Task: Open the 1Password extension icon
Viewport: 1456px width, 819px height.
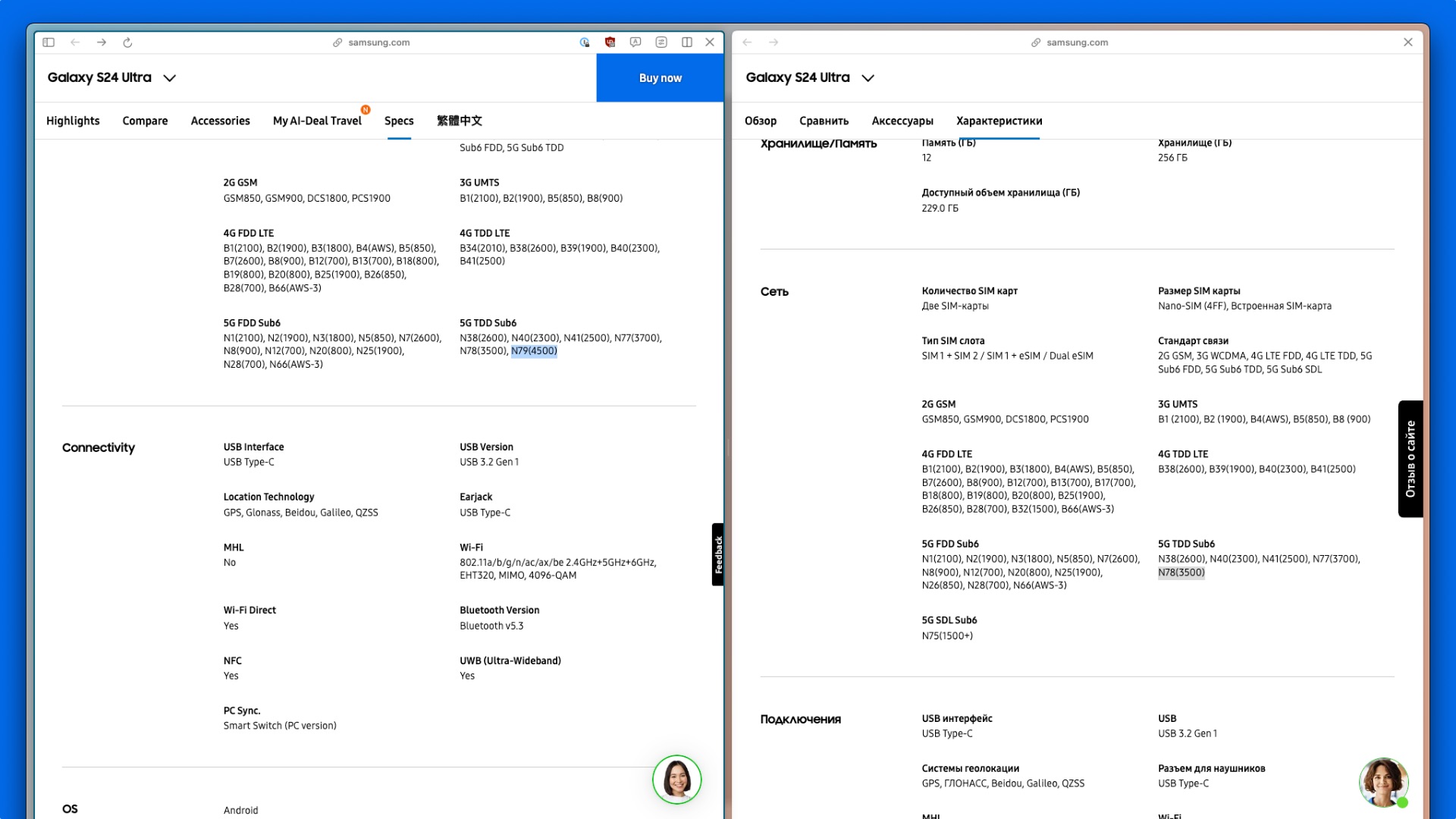Action: (x=585, y=42)
